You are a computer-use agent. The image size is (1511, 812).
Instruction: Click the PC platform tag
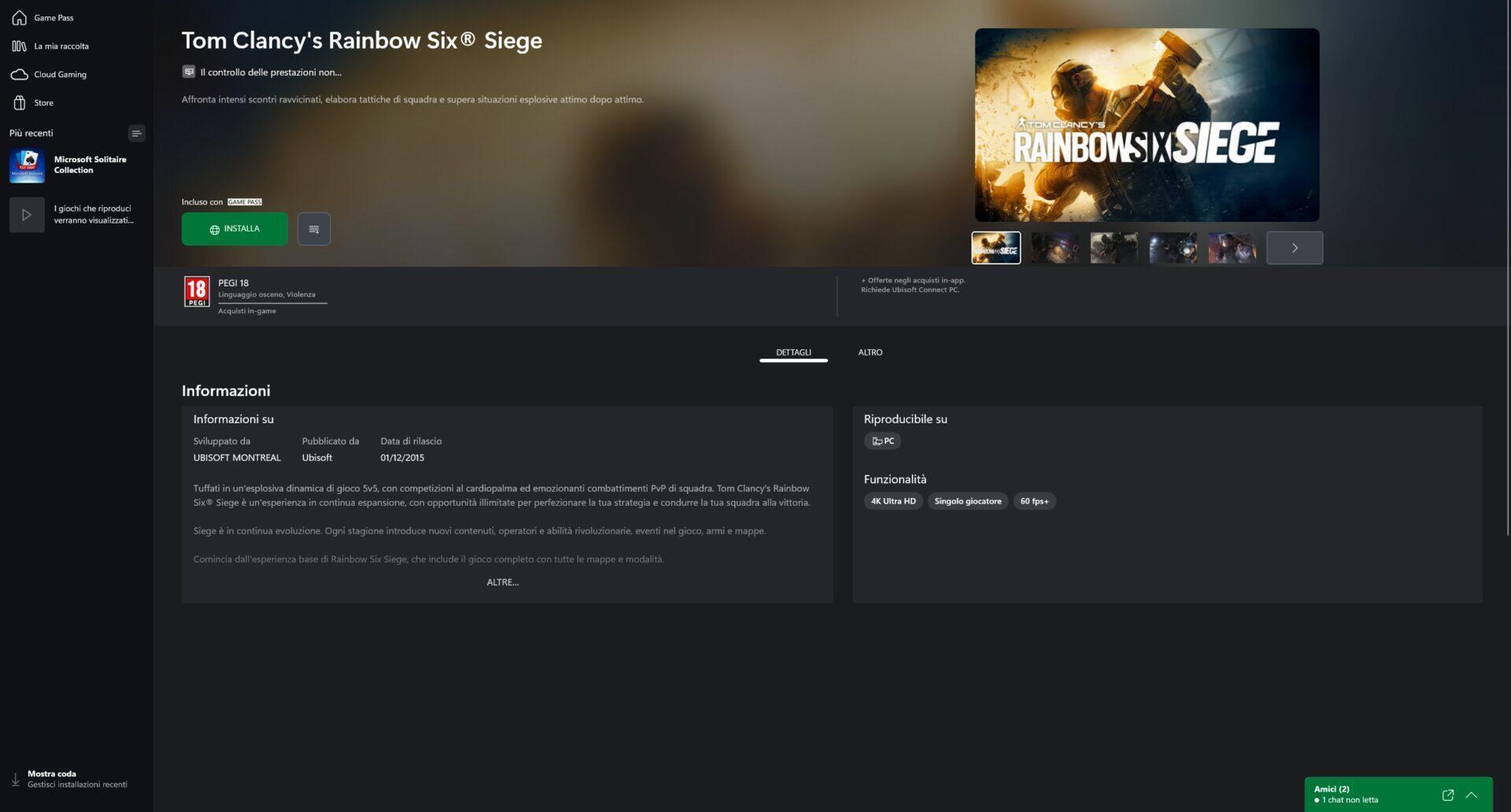pos(882,441)
